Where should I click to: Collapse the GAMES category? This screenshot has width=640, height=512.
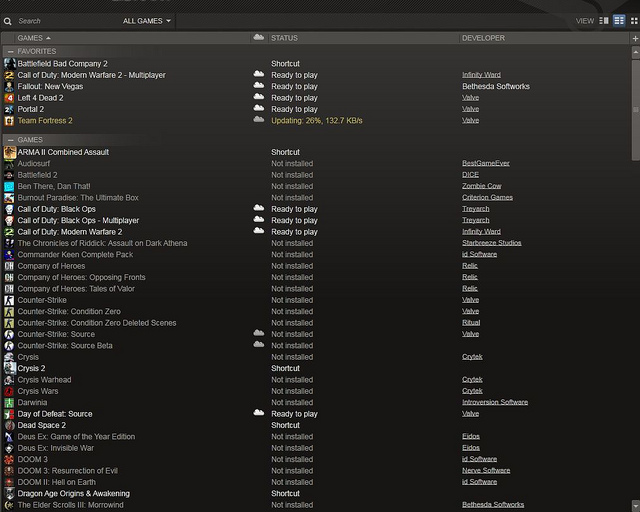coord(11,140)
